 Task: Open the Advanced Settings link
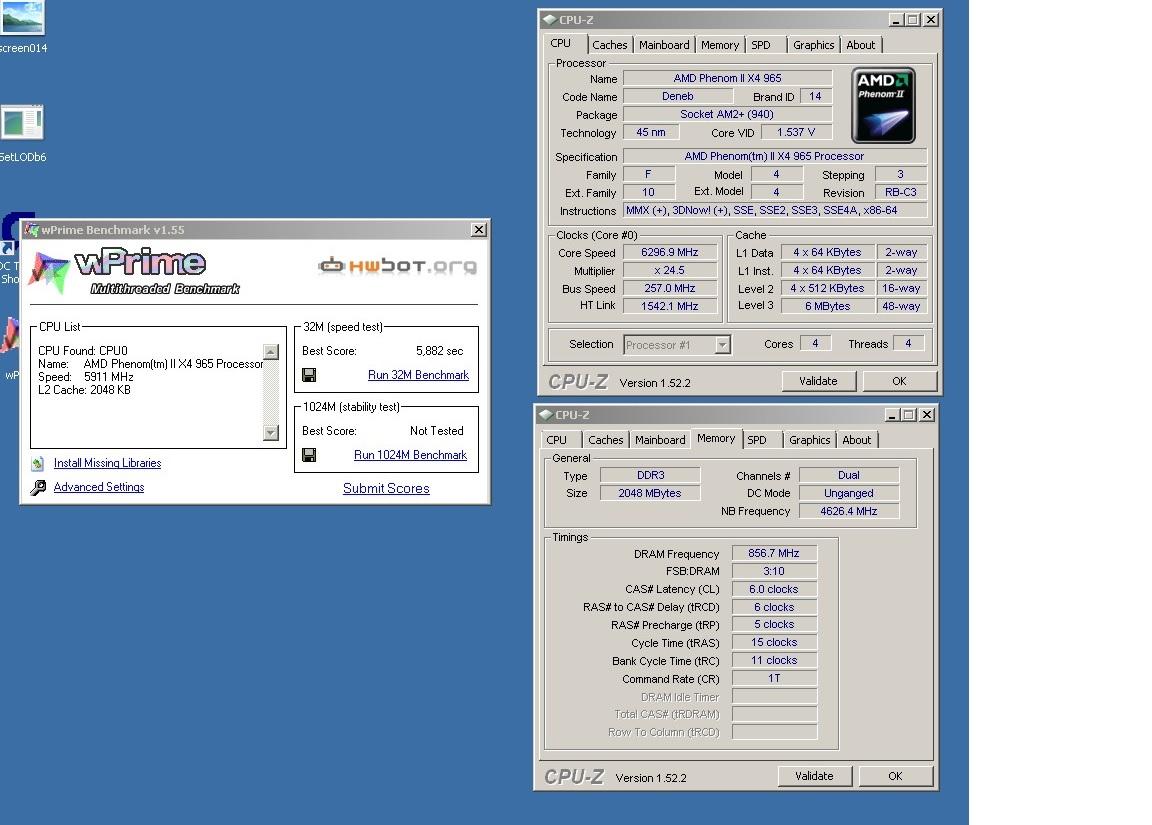99,488
